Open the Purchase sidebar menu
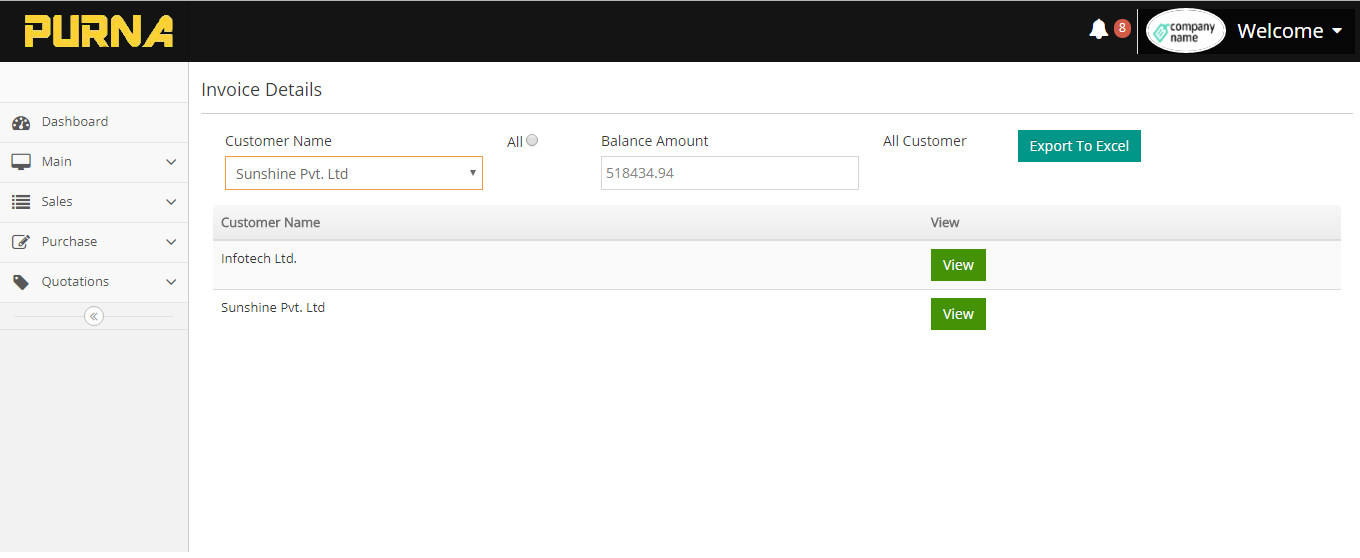The width and height of the screenshot is (1360, 558). click(x=94, y=242)
